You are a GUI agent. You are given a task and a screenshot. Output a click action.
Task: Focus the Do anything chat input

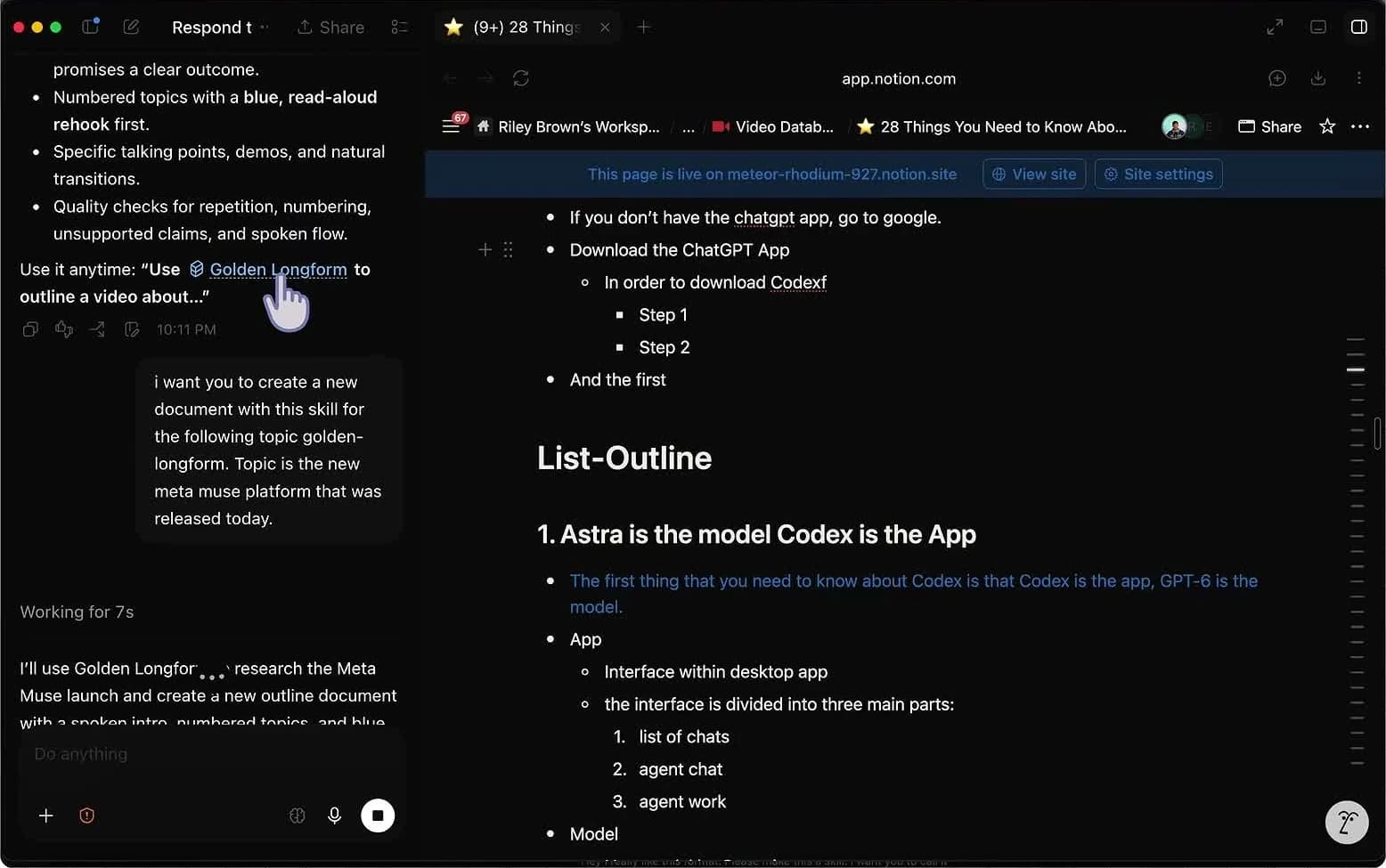(212, 754)
